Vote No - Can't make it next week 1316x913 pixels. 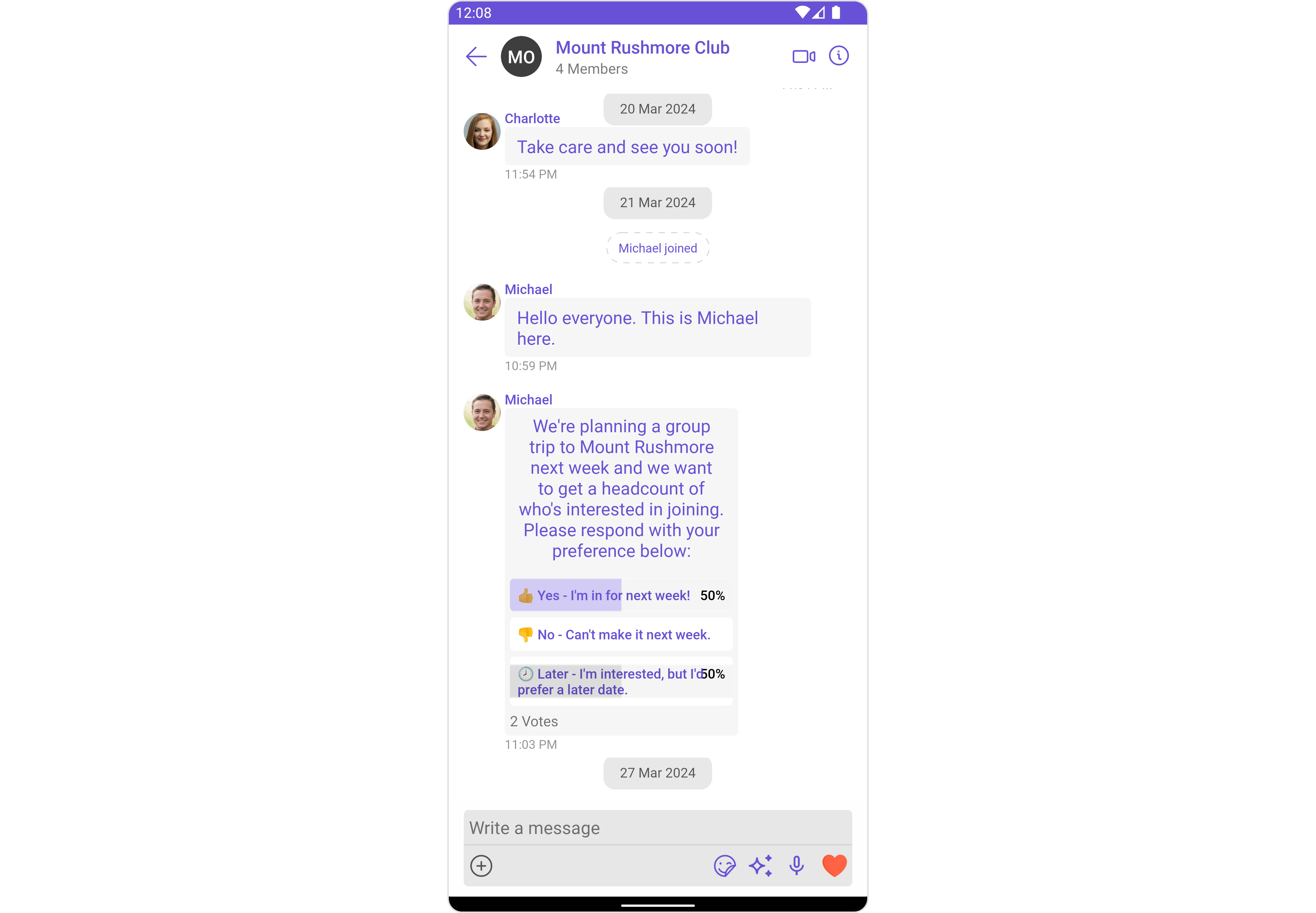point(621,634)
